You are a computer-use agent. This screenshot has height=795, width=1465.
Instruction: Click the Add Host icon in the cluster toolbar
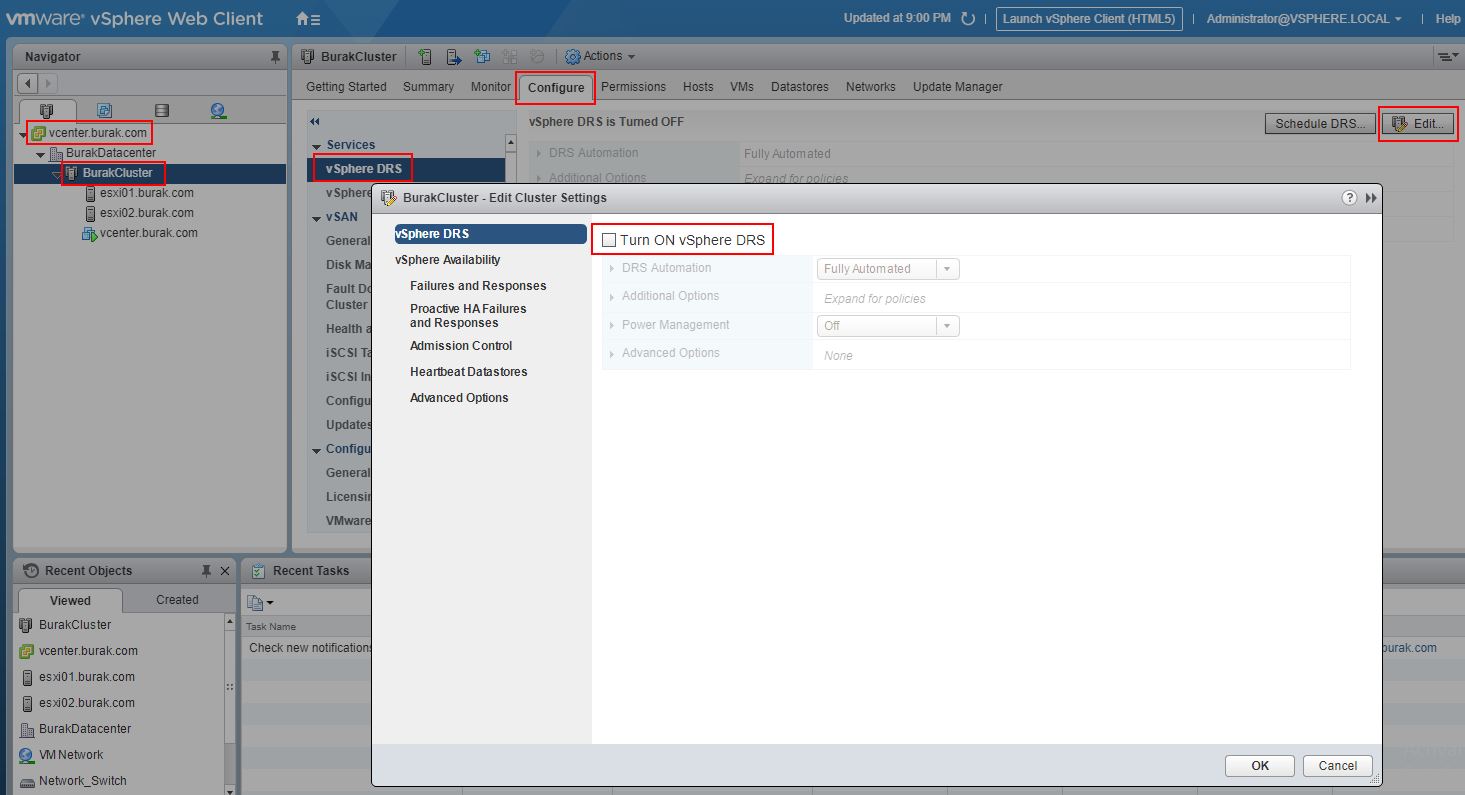[x=426, y=57]
